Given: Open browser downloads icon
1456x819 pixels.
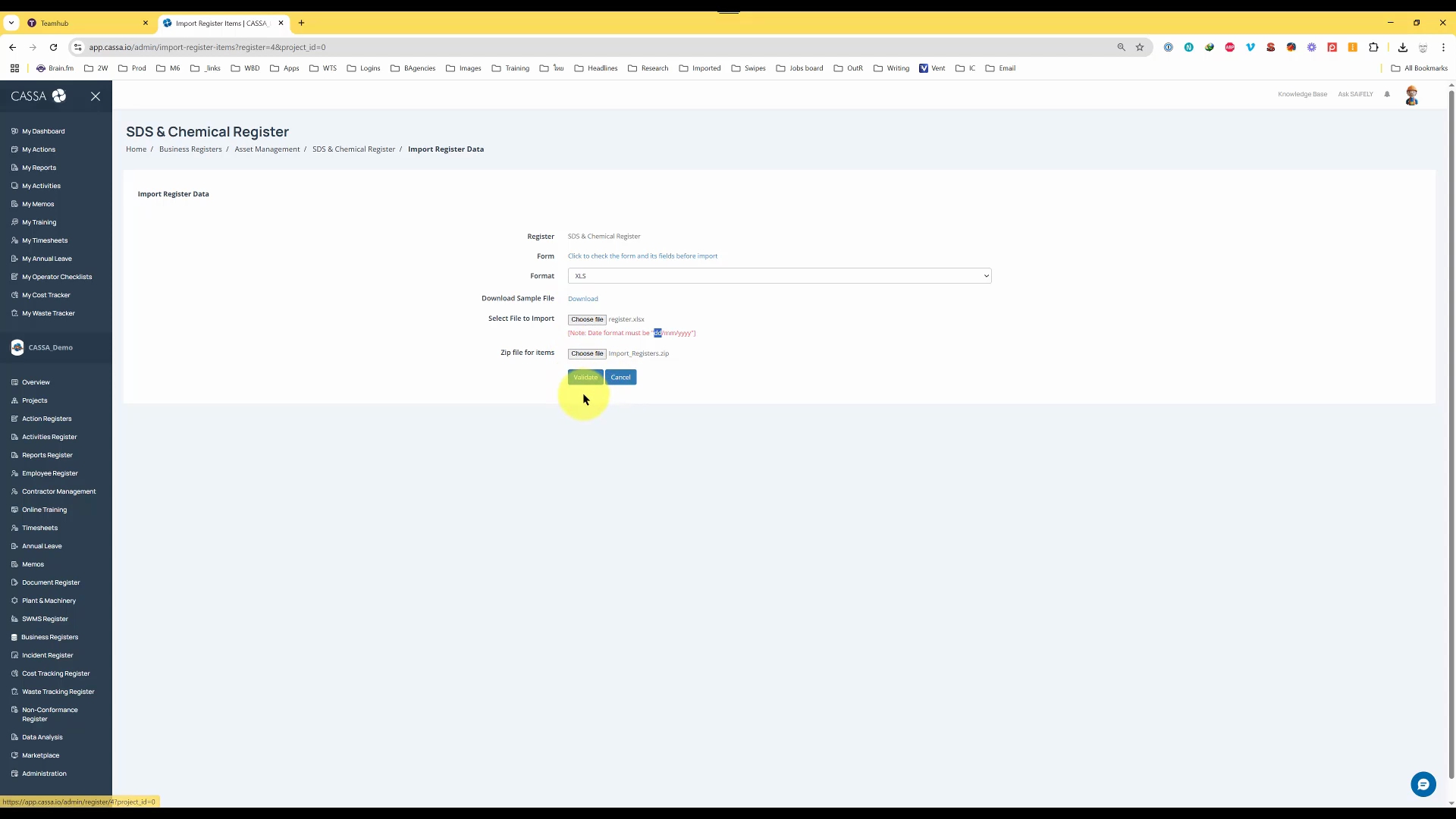Looking at the screenshot, I should coord(1403,47).
